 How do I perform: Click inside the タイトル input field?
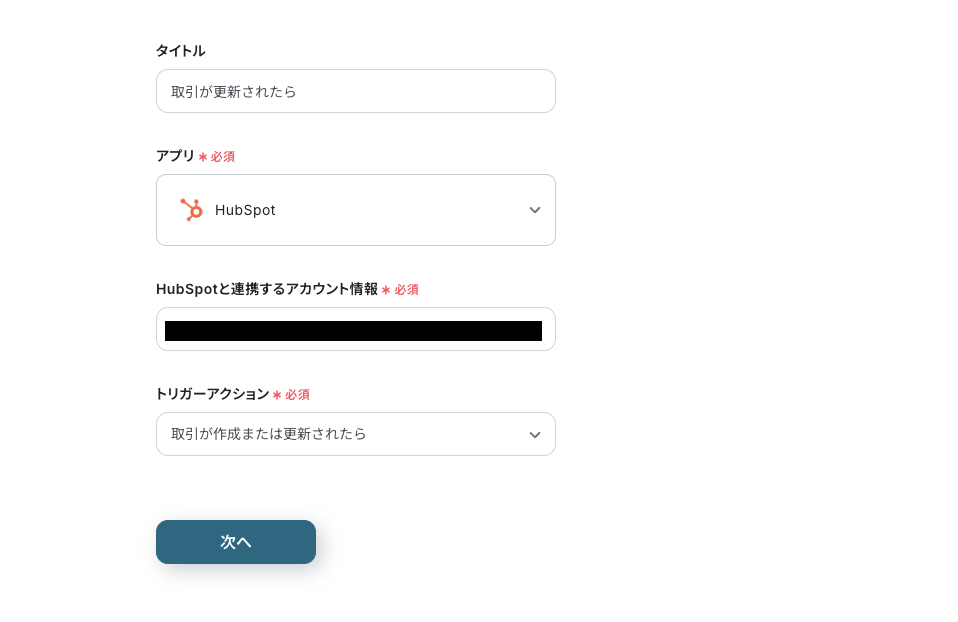[356, 91]
